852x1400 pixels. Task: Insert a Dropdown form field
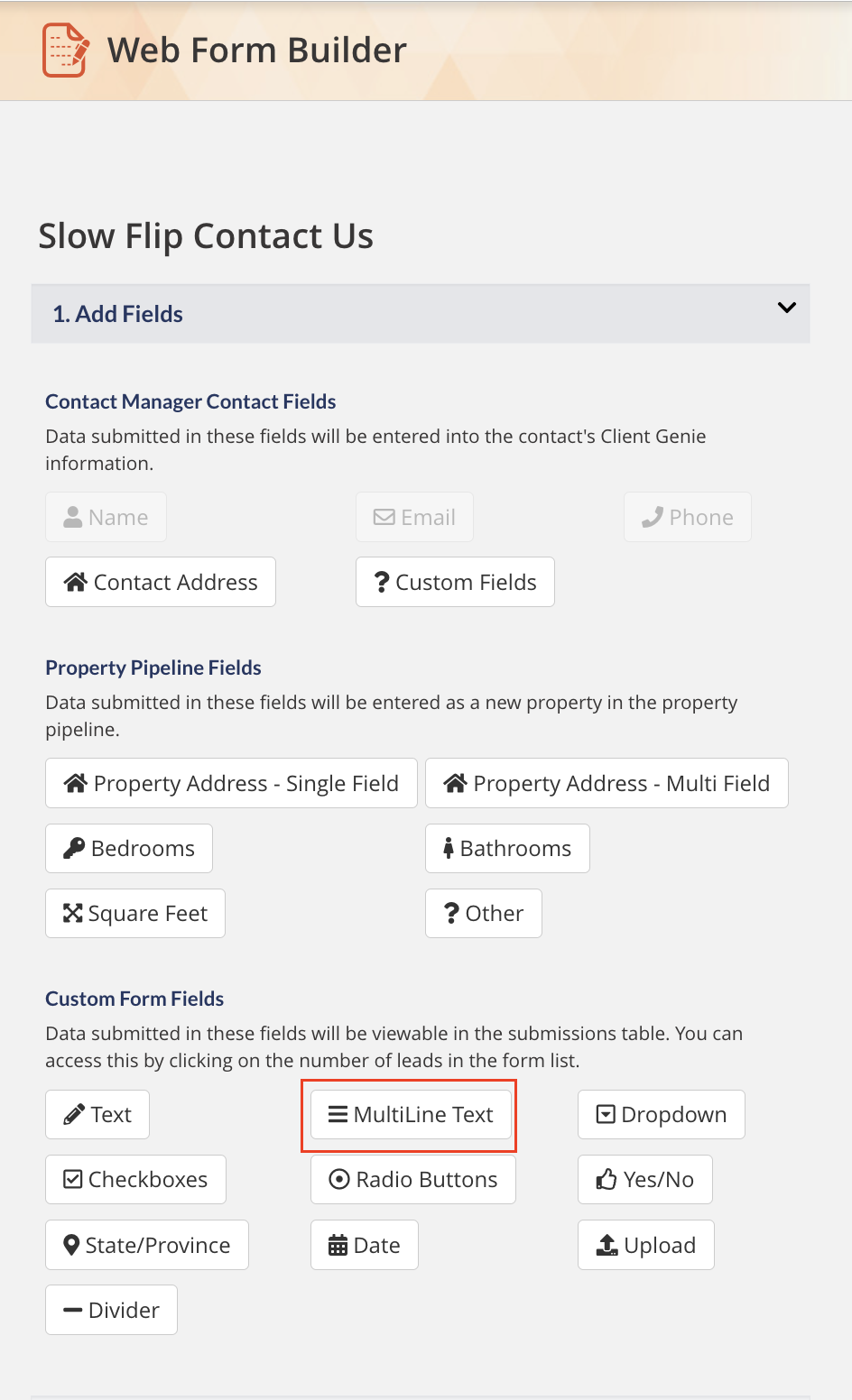(661, 1114)
